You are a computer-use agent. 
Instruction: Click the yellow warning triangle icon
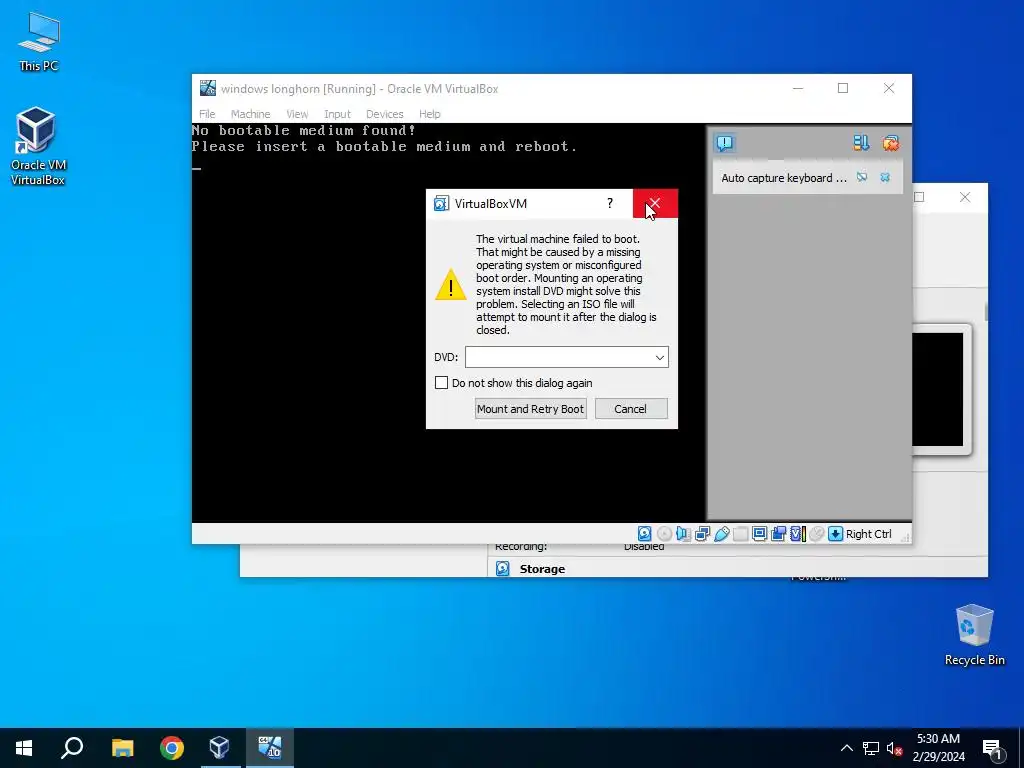point(451,285)
